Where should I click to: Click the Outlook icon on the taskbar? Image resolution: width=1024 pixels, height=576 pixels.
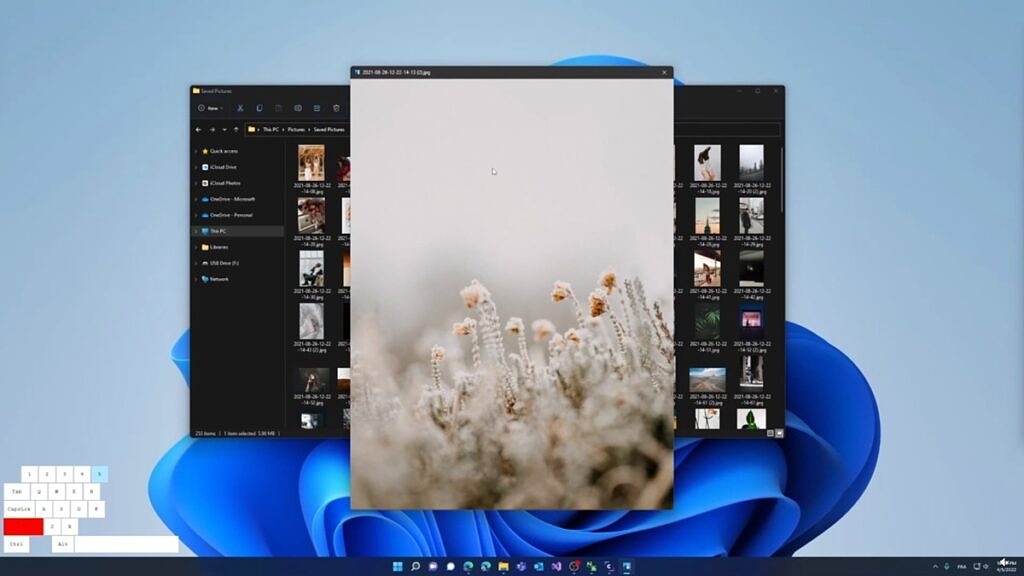point(538,565)
